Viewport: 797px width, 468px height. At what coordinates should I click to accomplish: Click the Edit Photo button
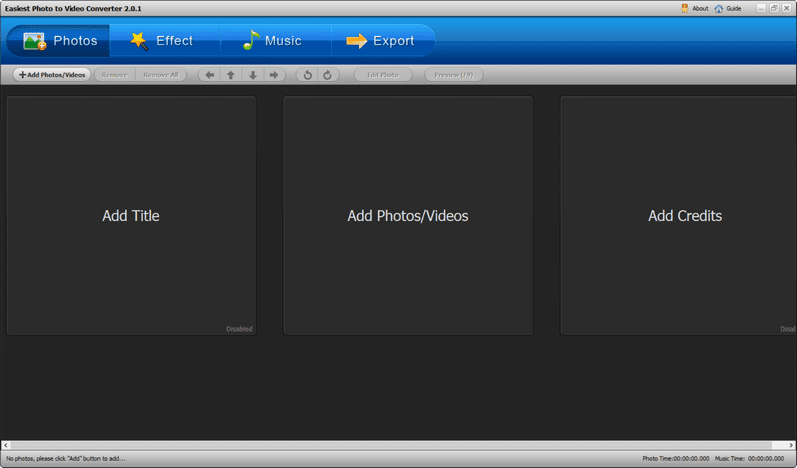(383, 75)
